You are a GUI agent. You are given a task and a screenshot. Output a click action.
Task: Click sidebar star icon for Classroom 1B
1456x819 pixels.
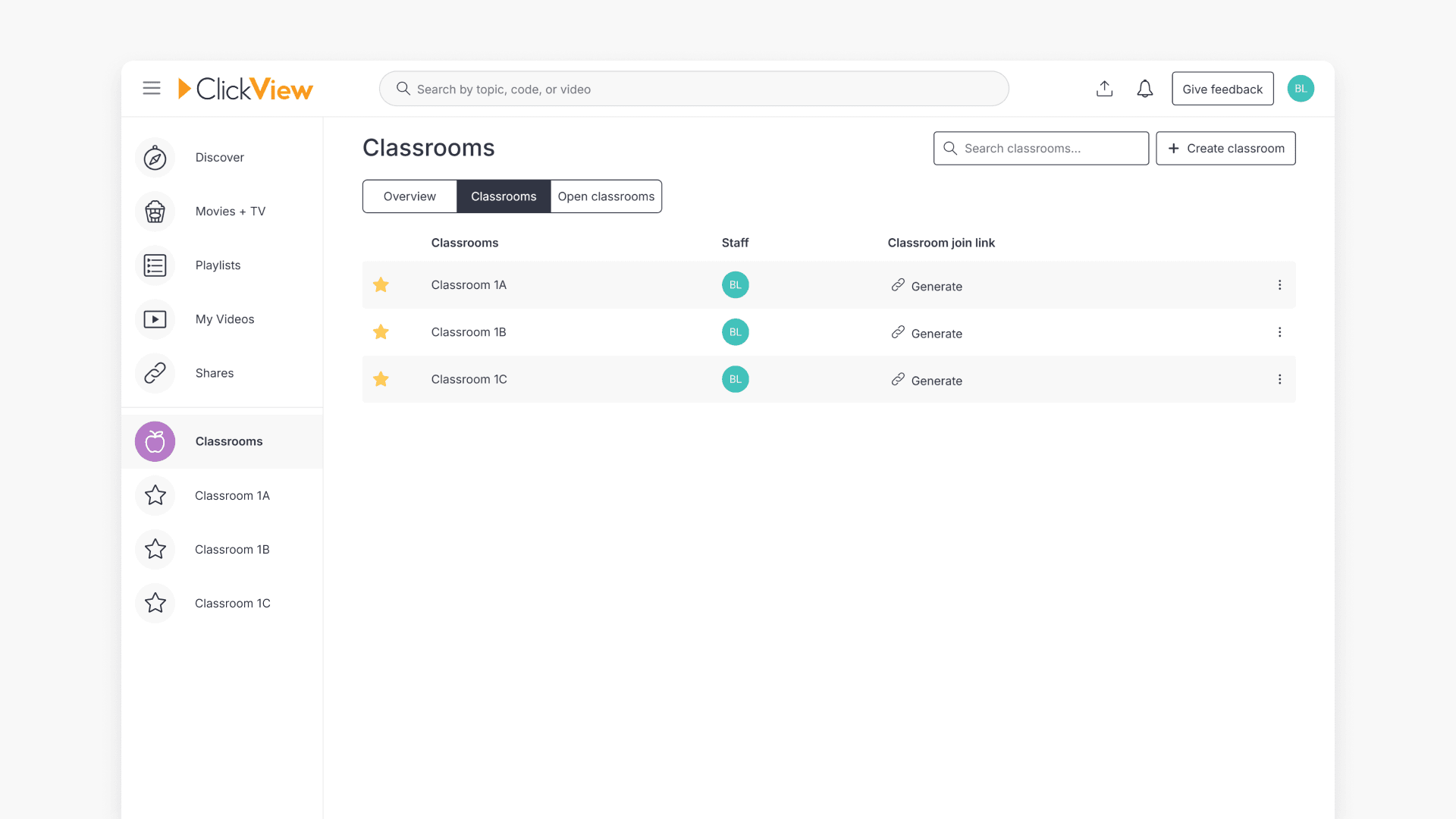click(x=155, y=549)
